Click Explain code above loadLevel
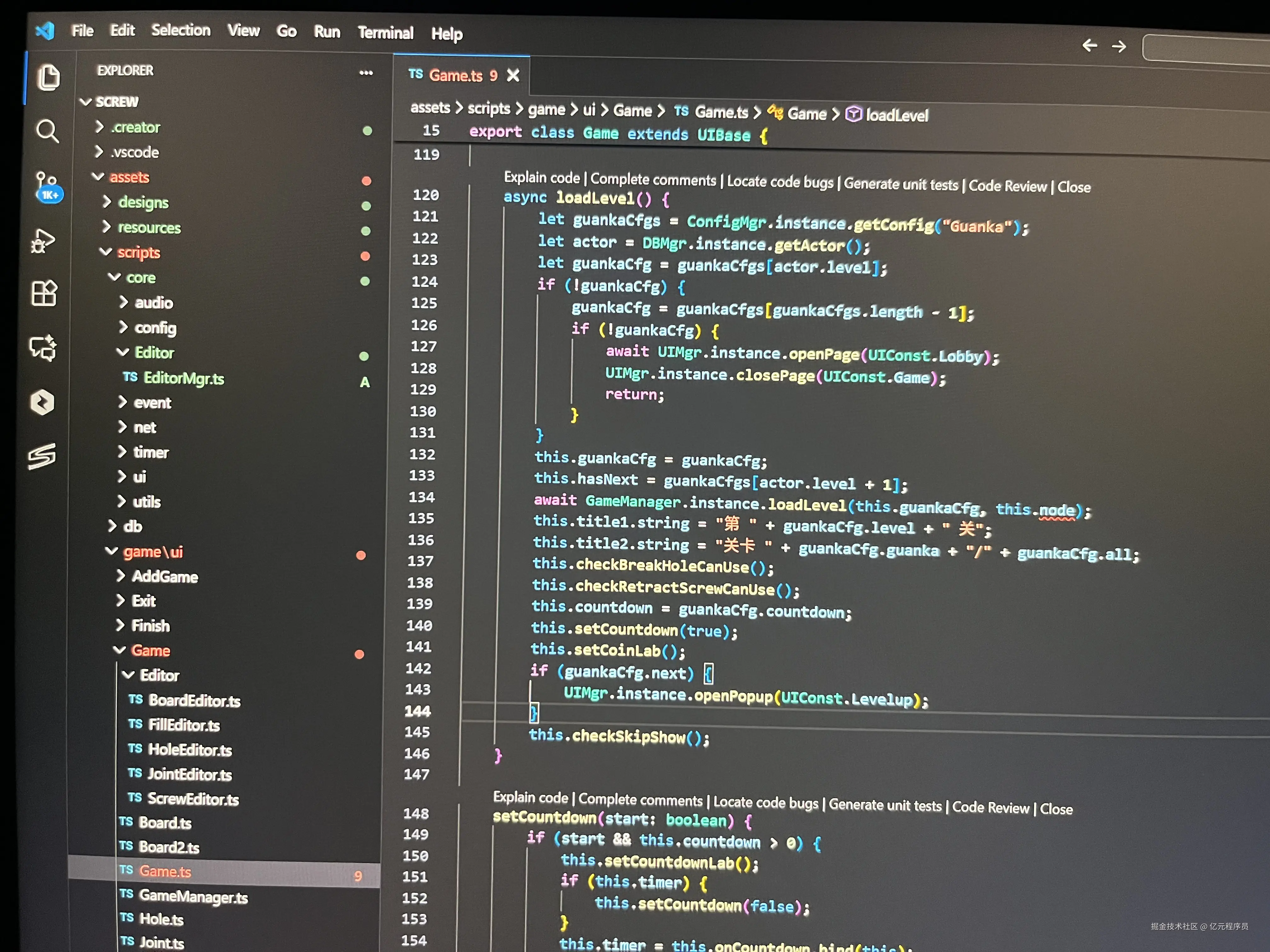Image resolution: width=1270 pixels, height=952 pixels. 541,178
